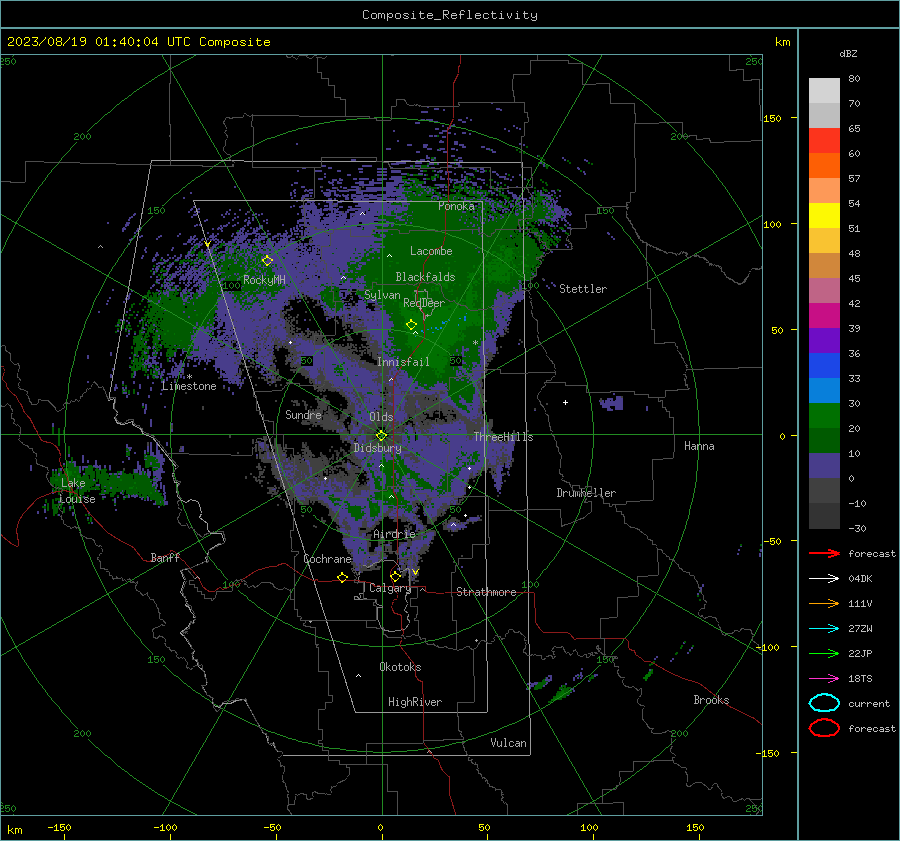The image size is (900, 841).
Task: Click the Sundre town label
Action: (x=304, y=414)
